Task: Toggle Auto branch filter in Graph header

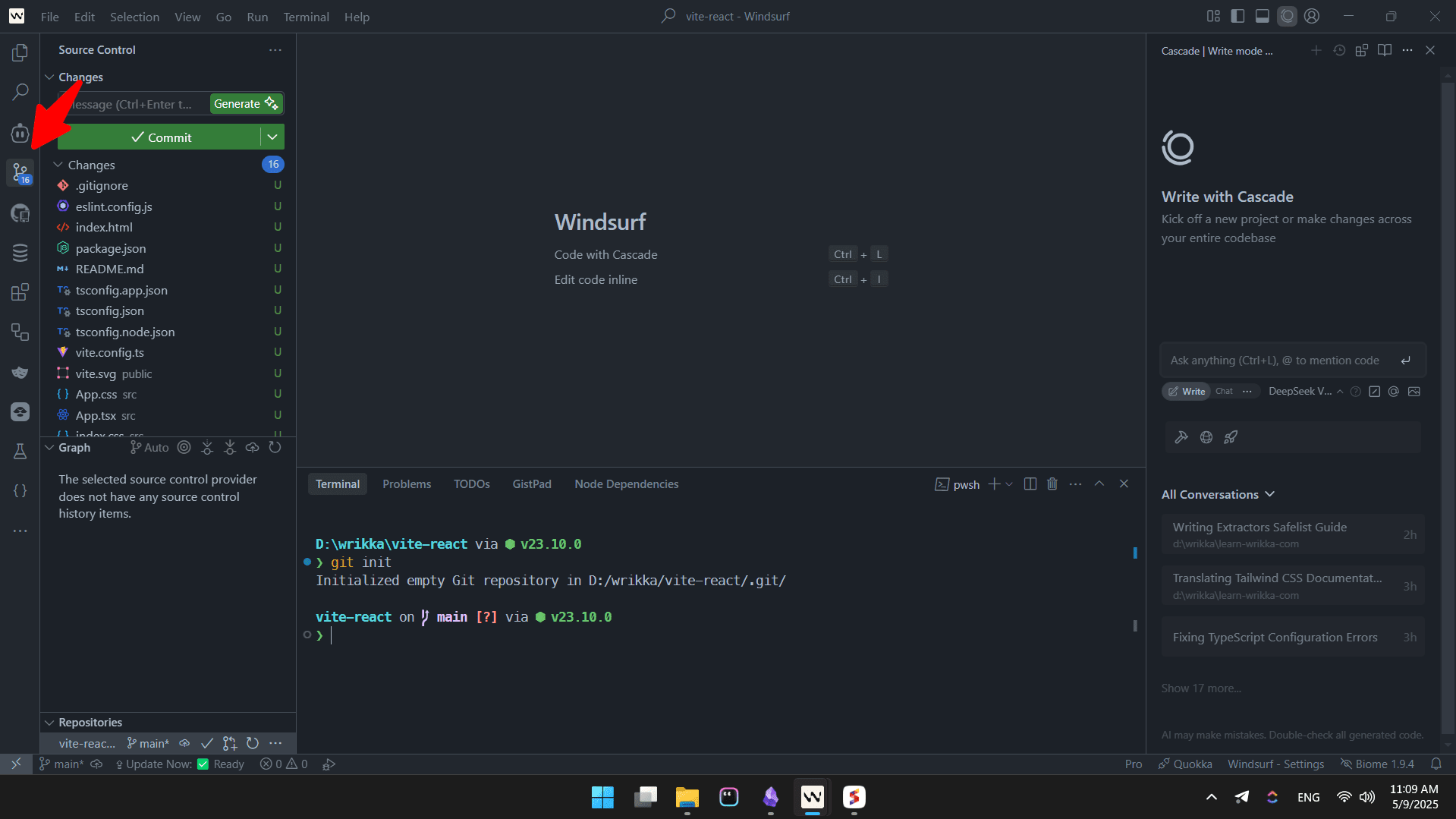Action: pos(149,448)
